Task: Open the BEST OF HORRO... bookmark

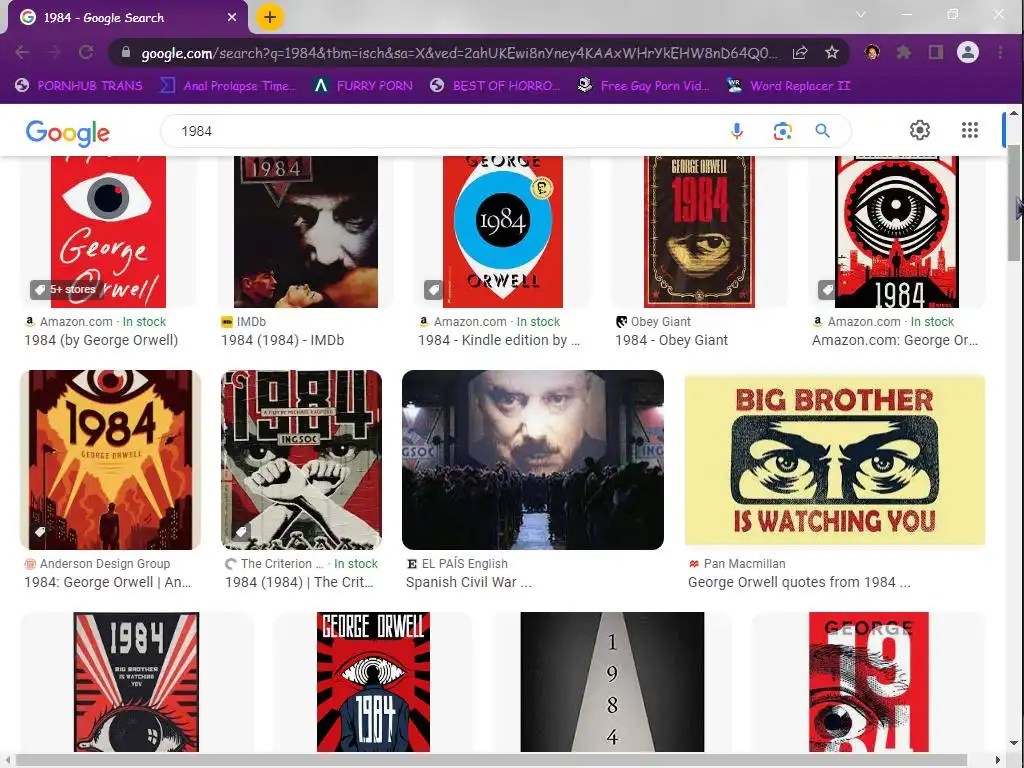Action: pos(496,86)
